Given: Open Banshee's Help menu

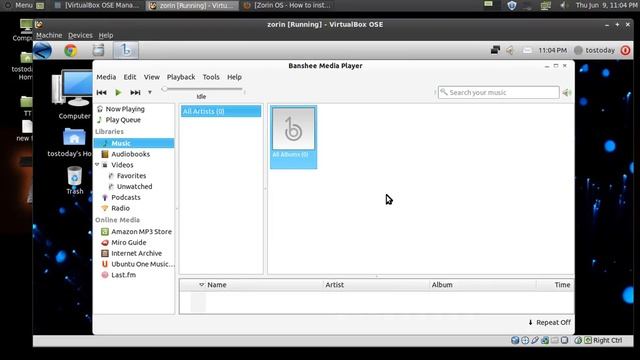Looking at the screenshot, I should 234,77.
